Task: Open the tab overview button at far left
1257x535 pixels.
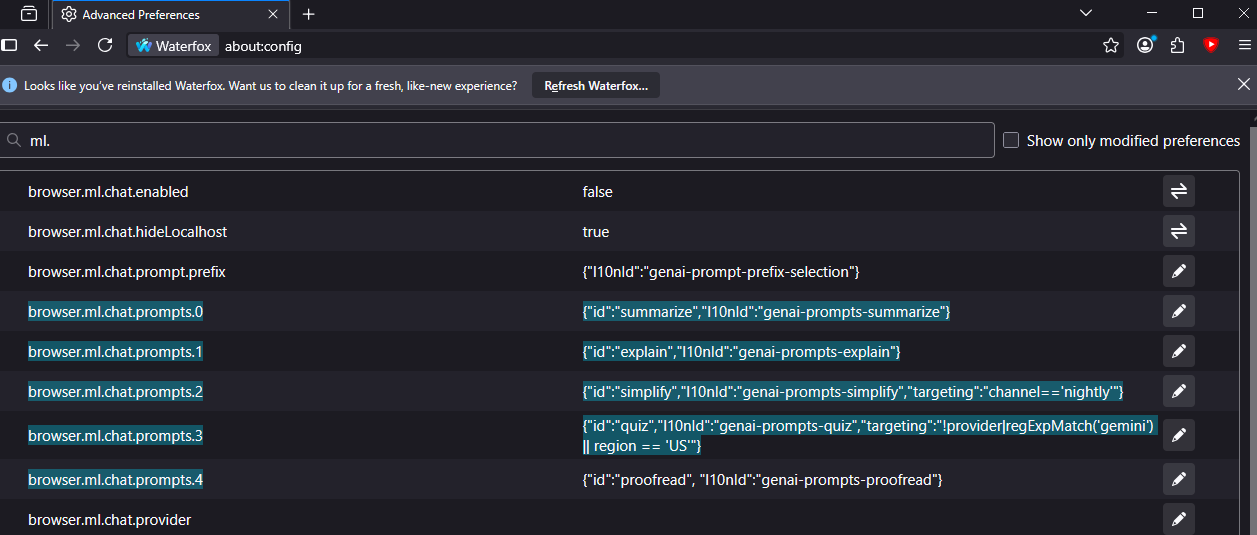Action: [28, 14]
